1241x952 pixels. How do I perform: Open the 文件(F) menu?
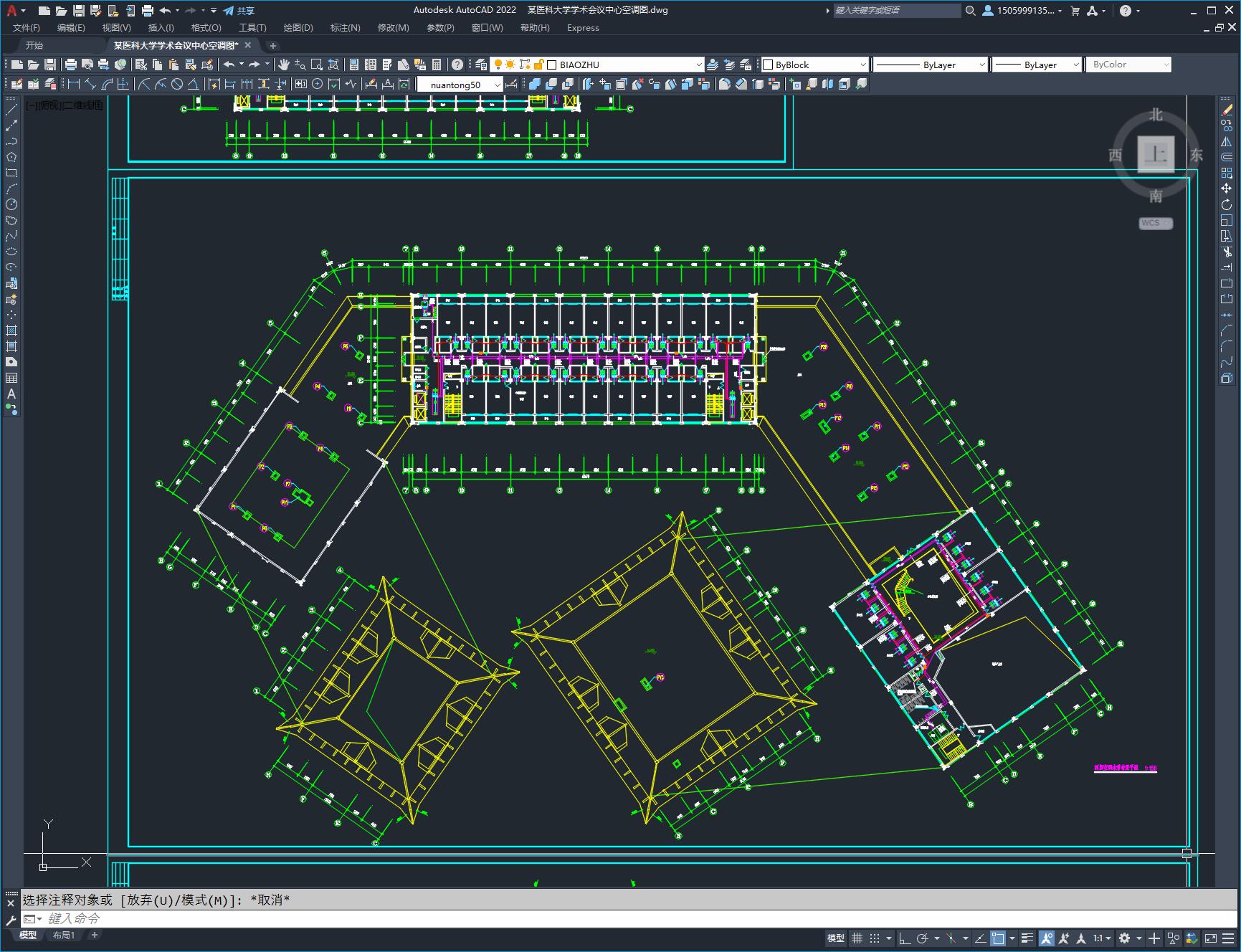(x=27, y=27)
